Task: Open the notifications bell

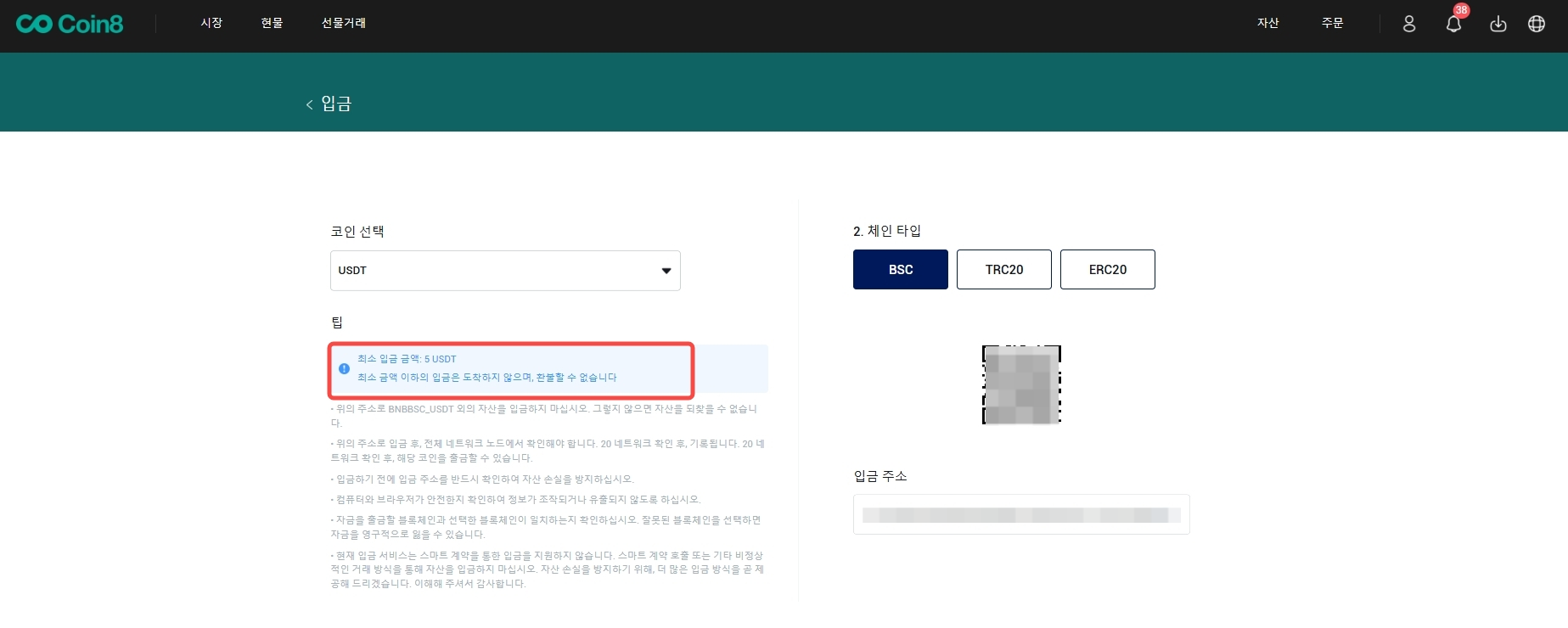Action: pyautogui.click(x=1453, y=25)
